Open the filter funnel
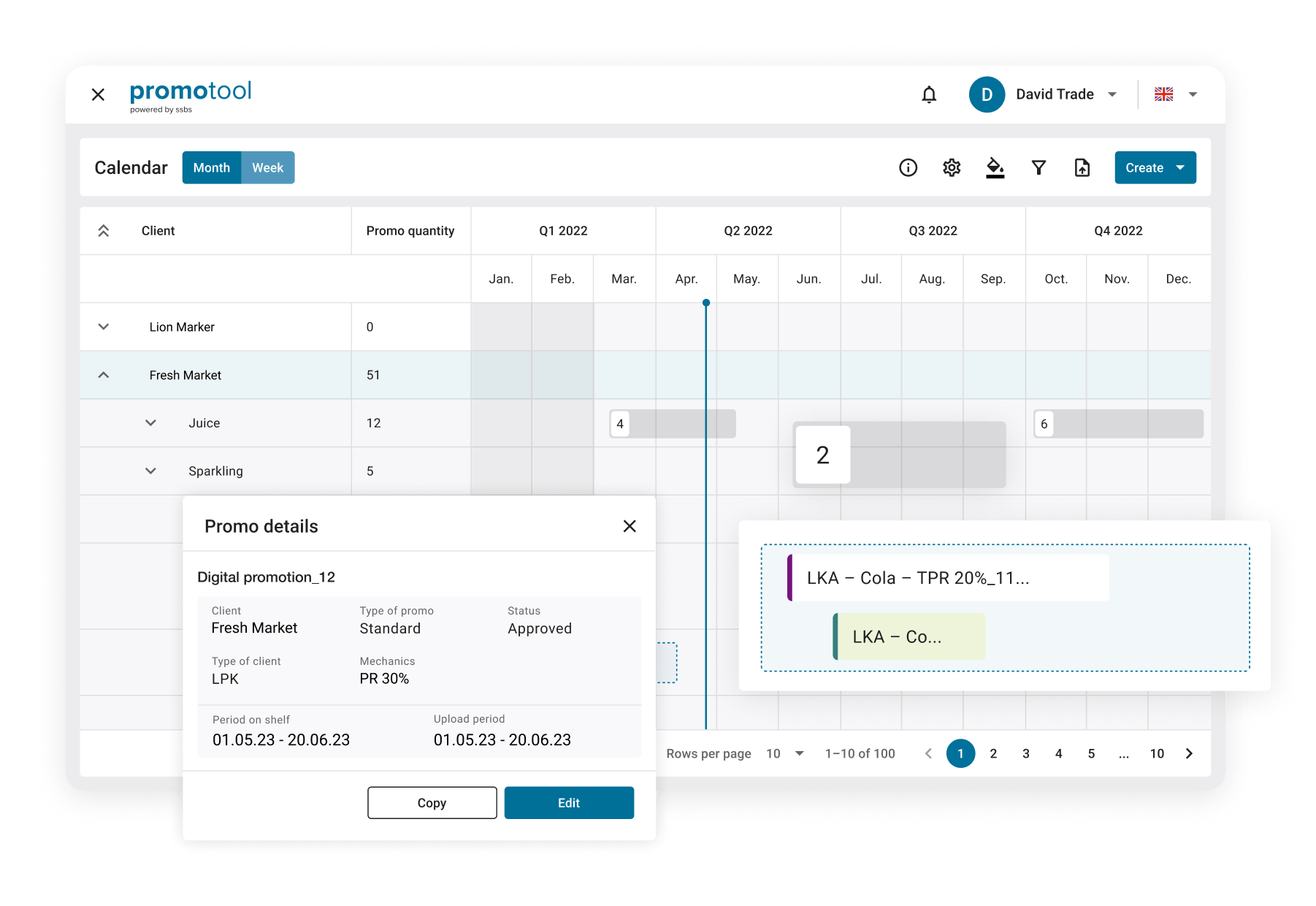Viewport: 1316px width, 906px height. point(1038,168)
